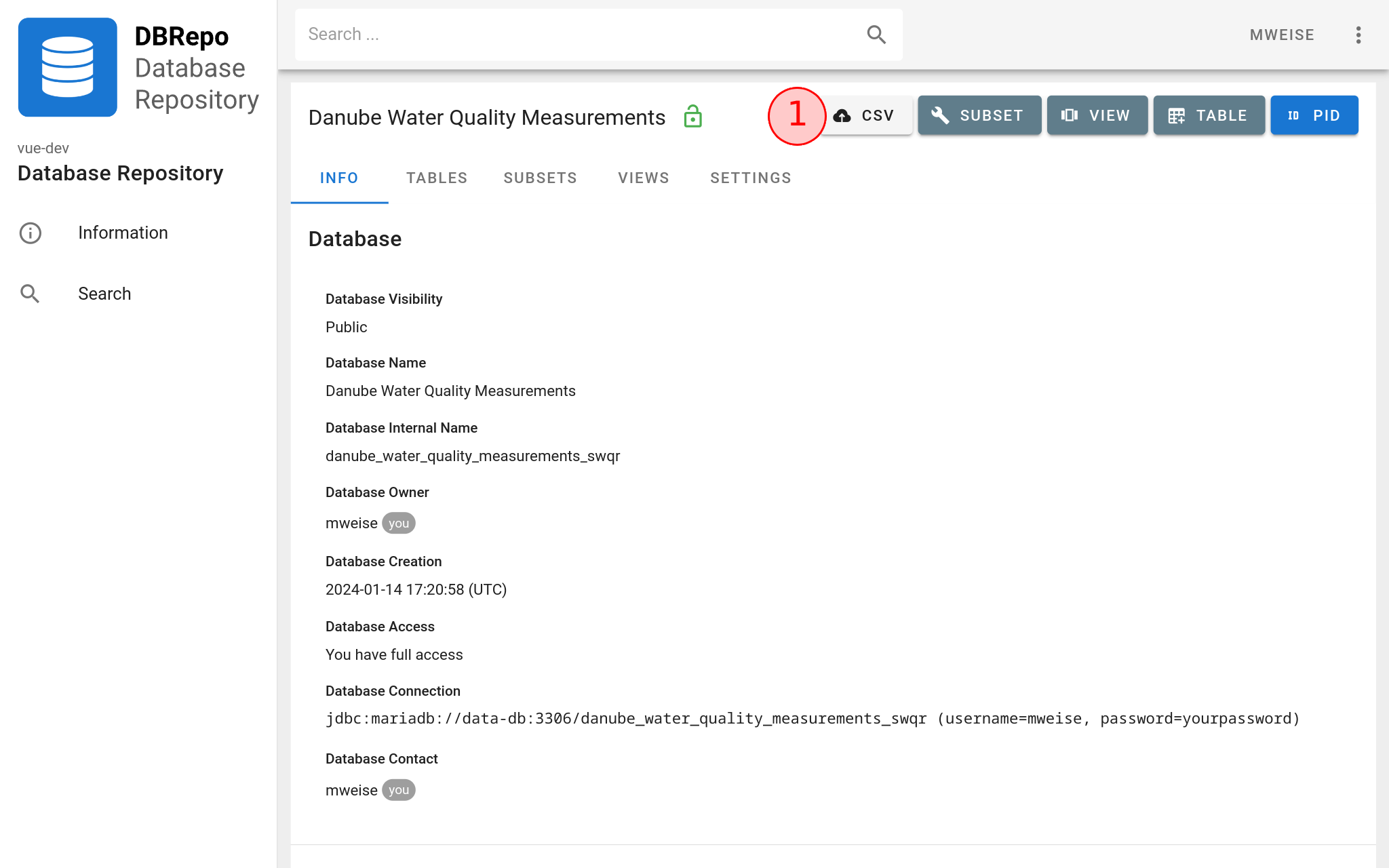
Task: Click the 'Database Repository' sidebar heading
Action: point(120,173)
